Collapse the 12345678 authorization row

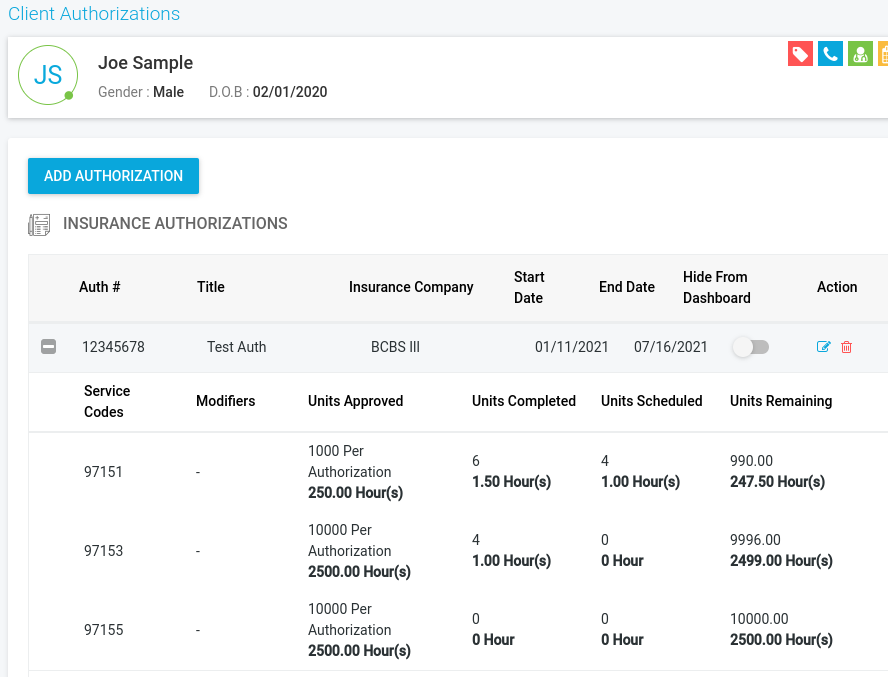(x=49, y=347)
